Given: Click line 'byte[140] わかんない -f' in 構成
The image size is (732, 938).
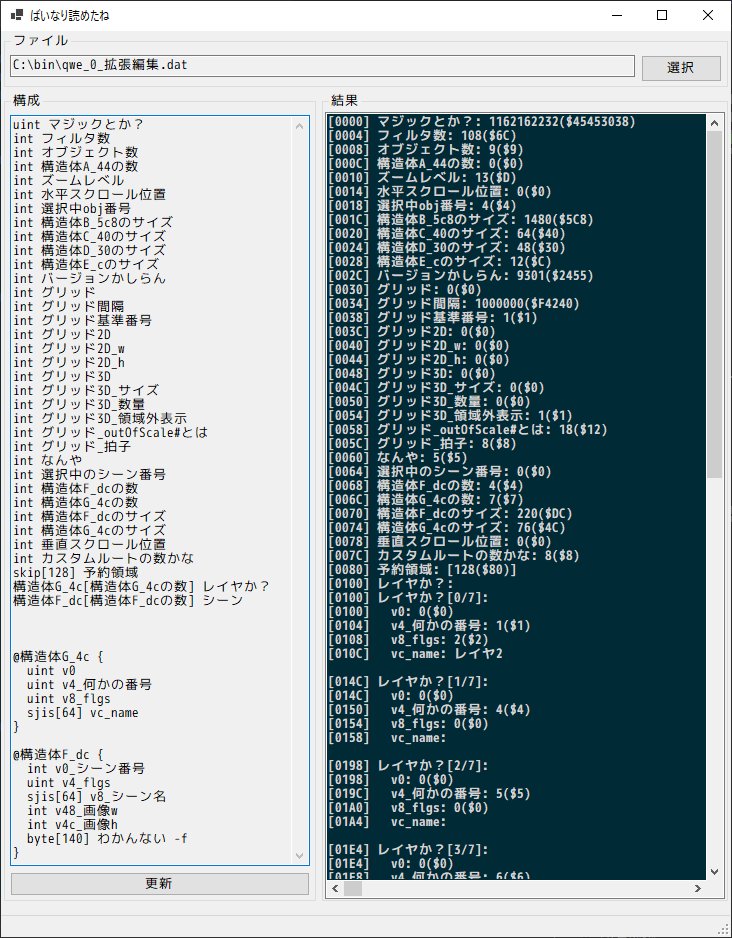Looking at the screenshot, I should coord(107,839).
